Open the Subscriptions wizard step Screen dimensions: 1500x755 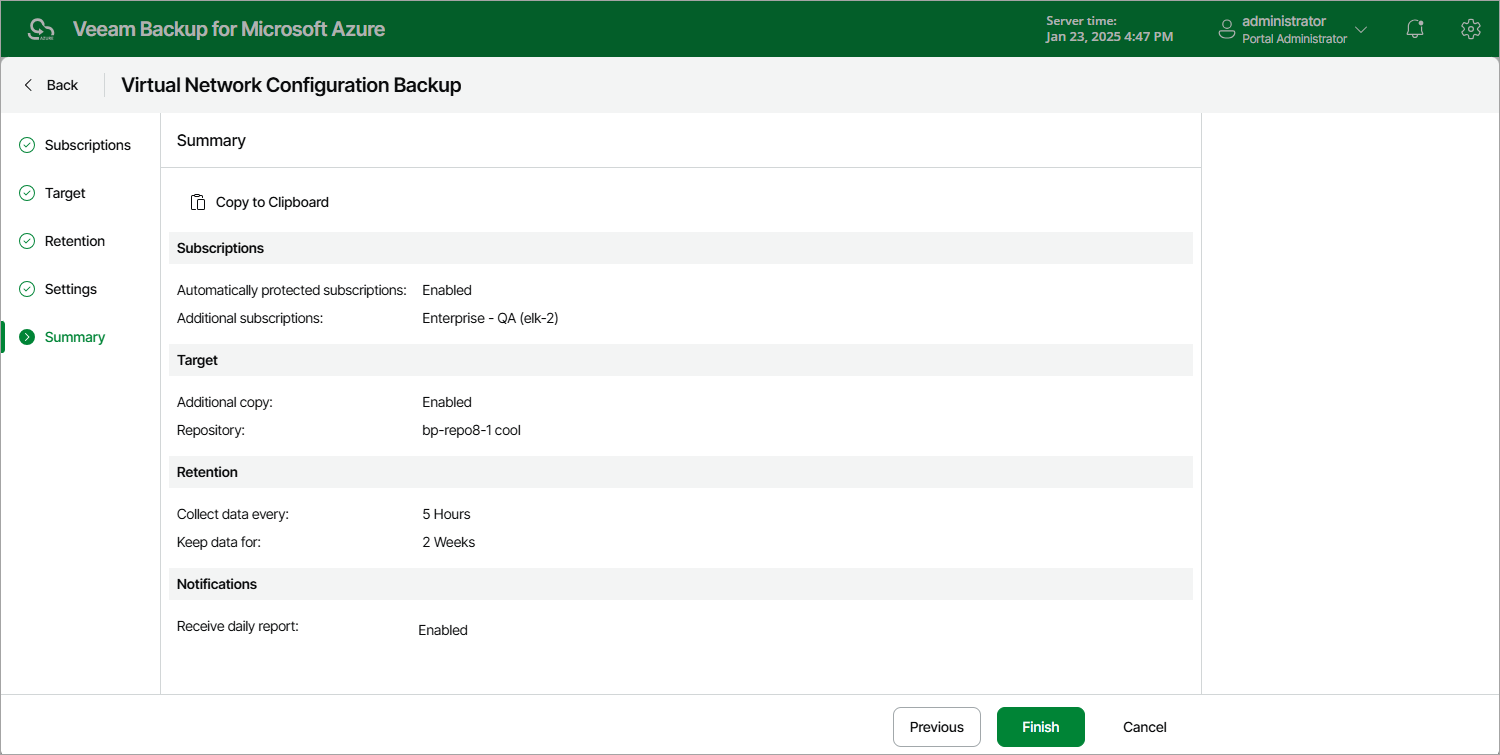[x=87, y=145]
